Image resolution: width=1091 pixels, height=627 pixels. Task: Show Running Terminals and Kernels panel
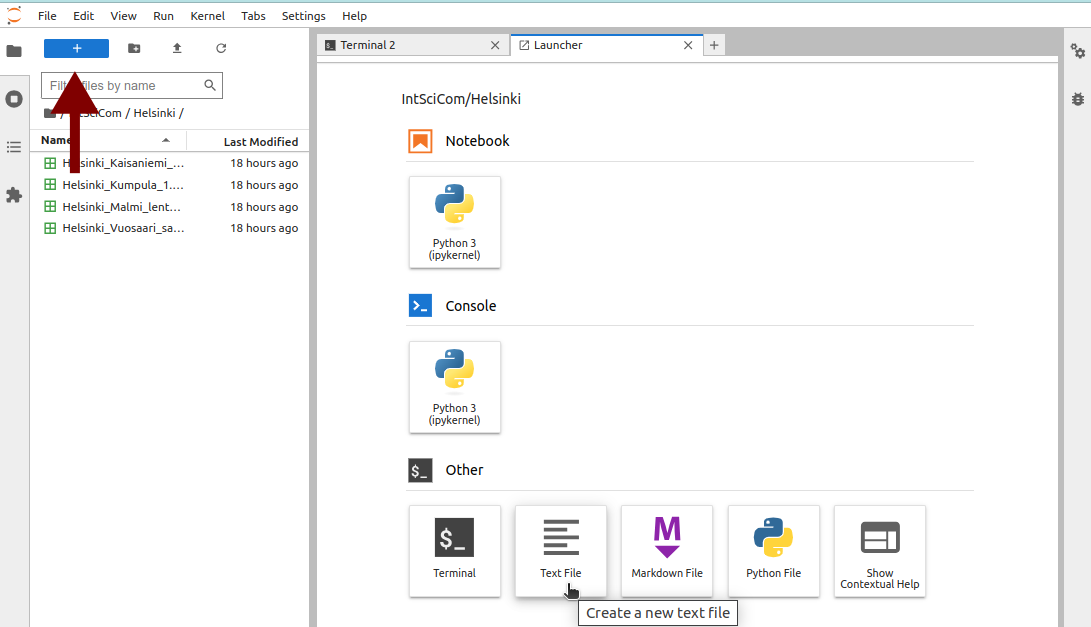(x=14, y=99)
